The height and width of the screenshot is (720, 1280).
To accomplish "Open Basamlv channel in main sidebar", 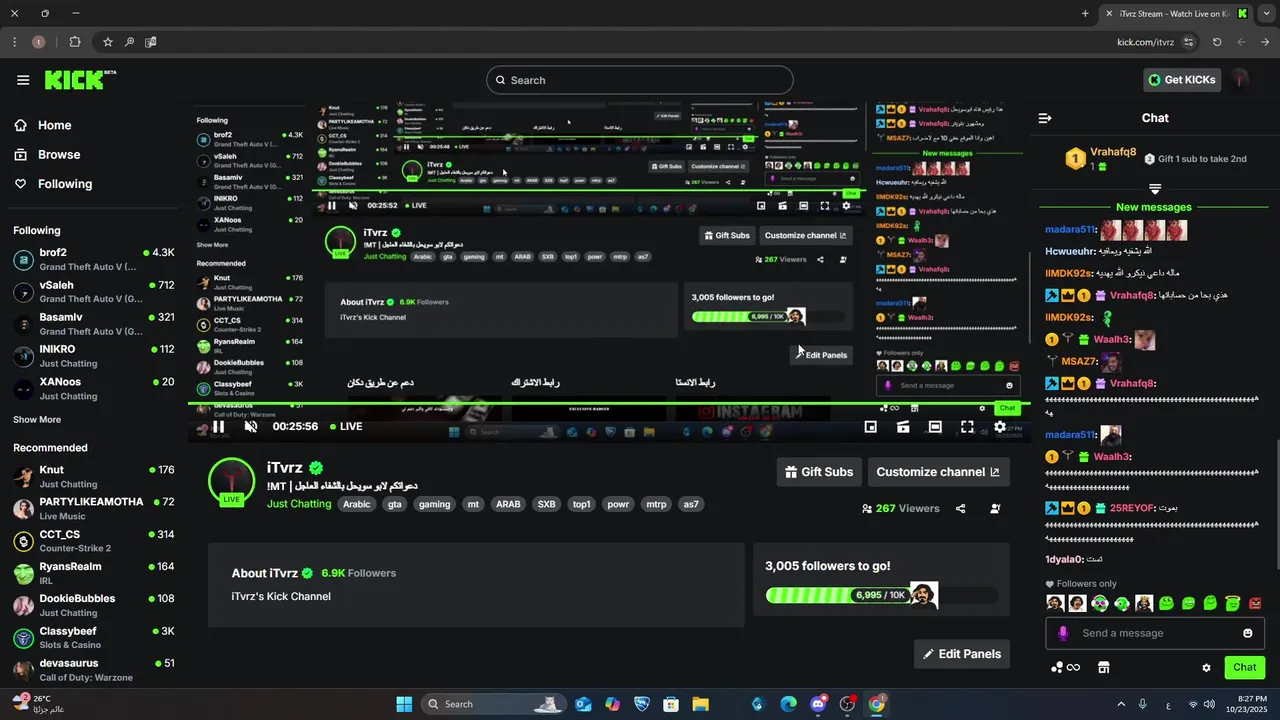I will 94,324.
